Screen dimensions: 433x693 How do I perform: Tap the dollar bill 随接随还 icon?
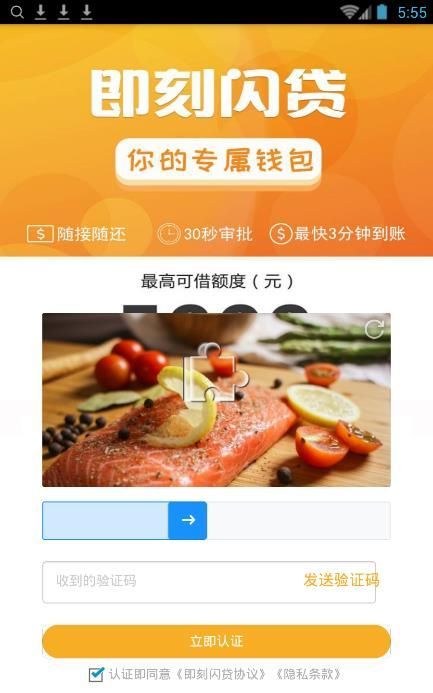click(40, 234)
